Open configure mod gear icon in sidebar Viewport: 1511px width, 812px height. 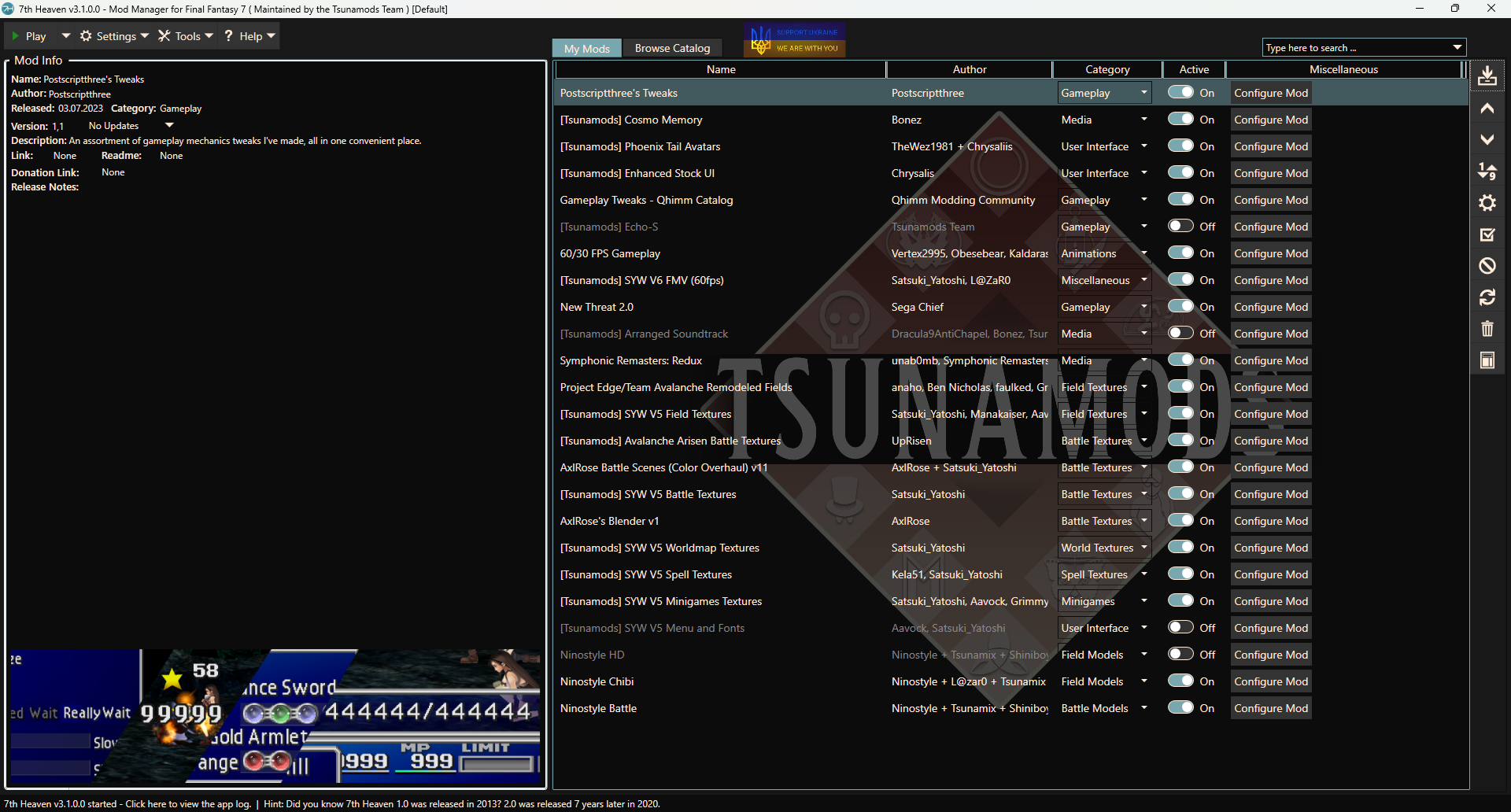coord(1487,203)
